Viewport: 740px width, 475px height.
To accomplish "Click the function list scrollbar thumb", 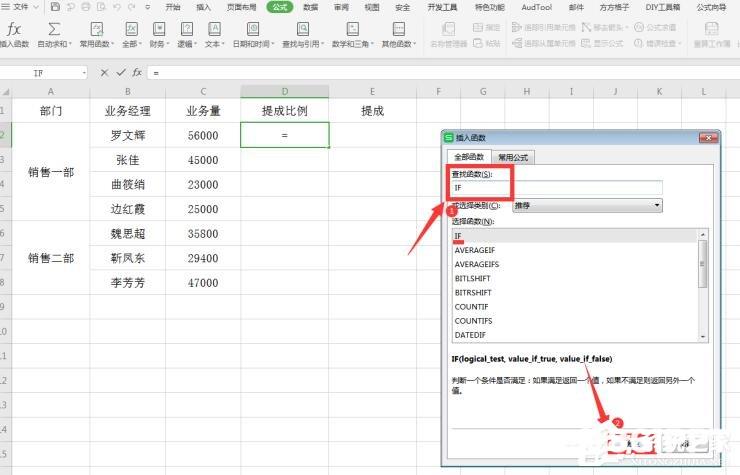I will click(x=702, y=263).
